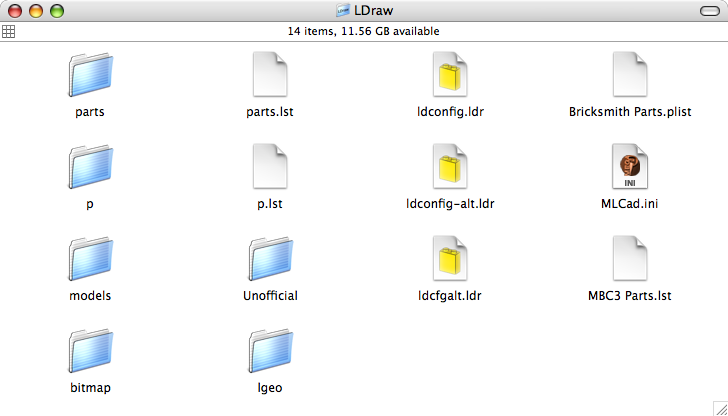Click the 'ldcfgalt.ldr' file name
Screen dimensions: 728x416
tap(450, 296)
